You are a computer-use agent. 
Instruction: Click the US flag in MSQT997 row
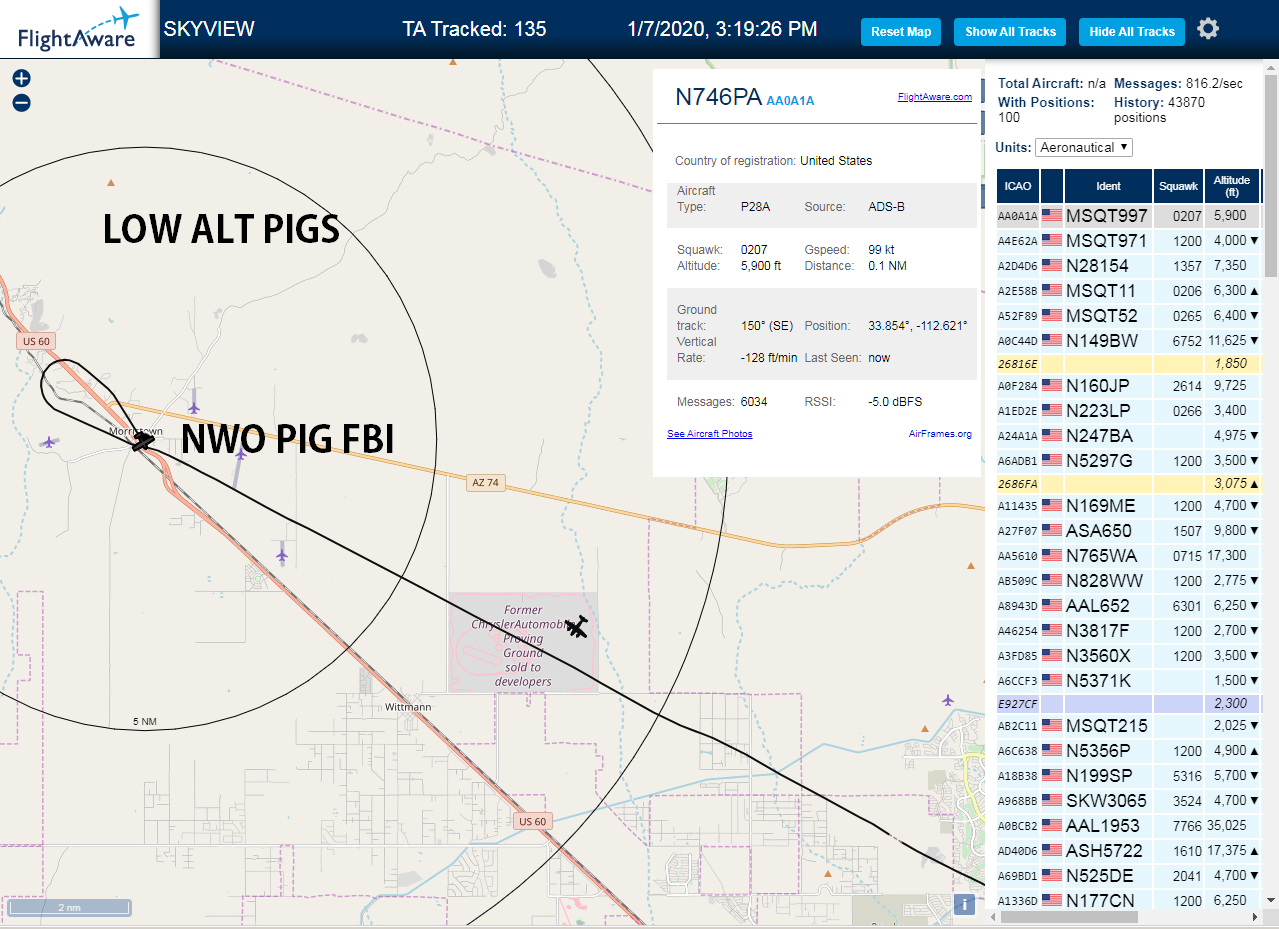click(x=1052, y=215)
